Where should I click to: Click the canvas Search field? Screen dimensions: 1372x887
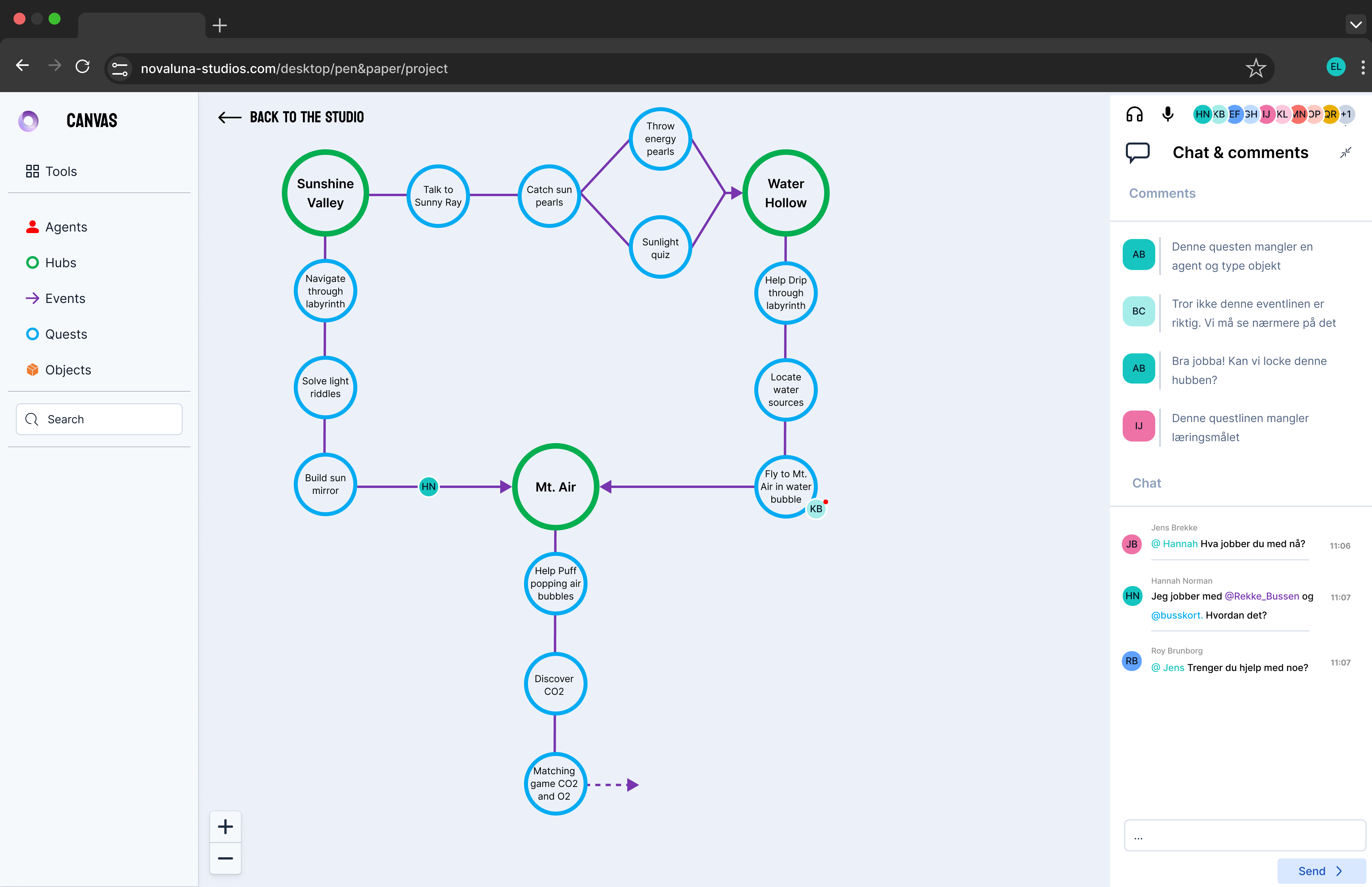tap(99, 419)
